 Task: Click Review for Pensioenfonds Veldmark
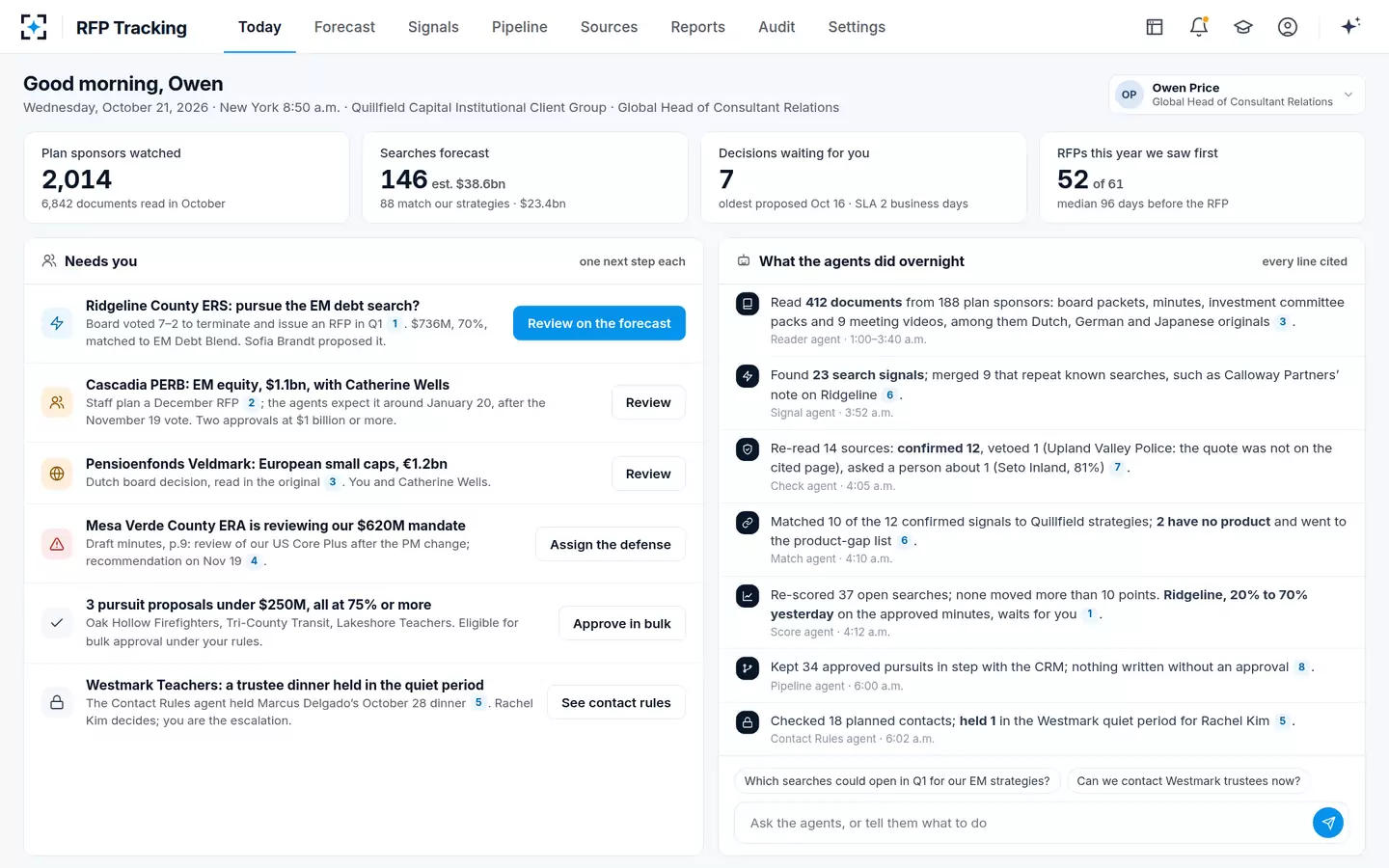648,474
